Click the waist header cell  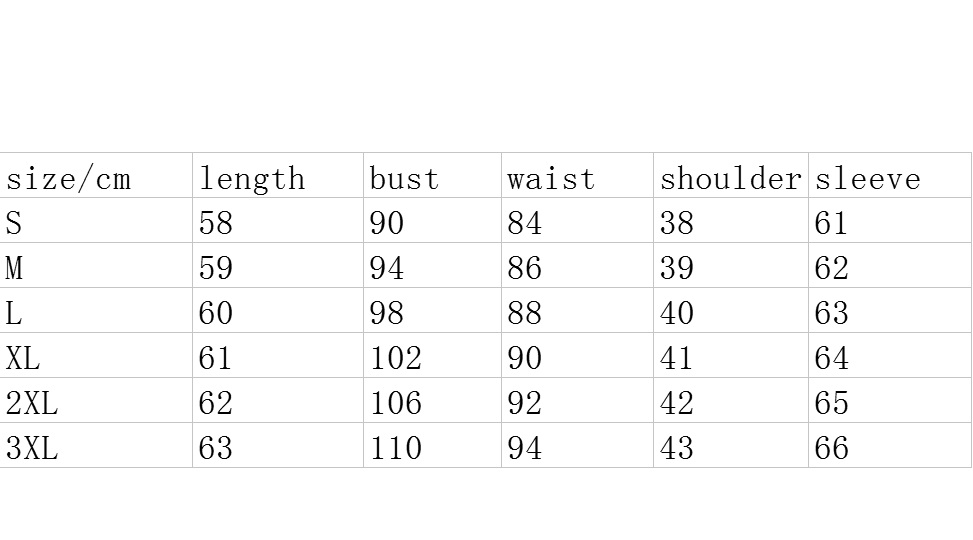pos(578,176)
